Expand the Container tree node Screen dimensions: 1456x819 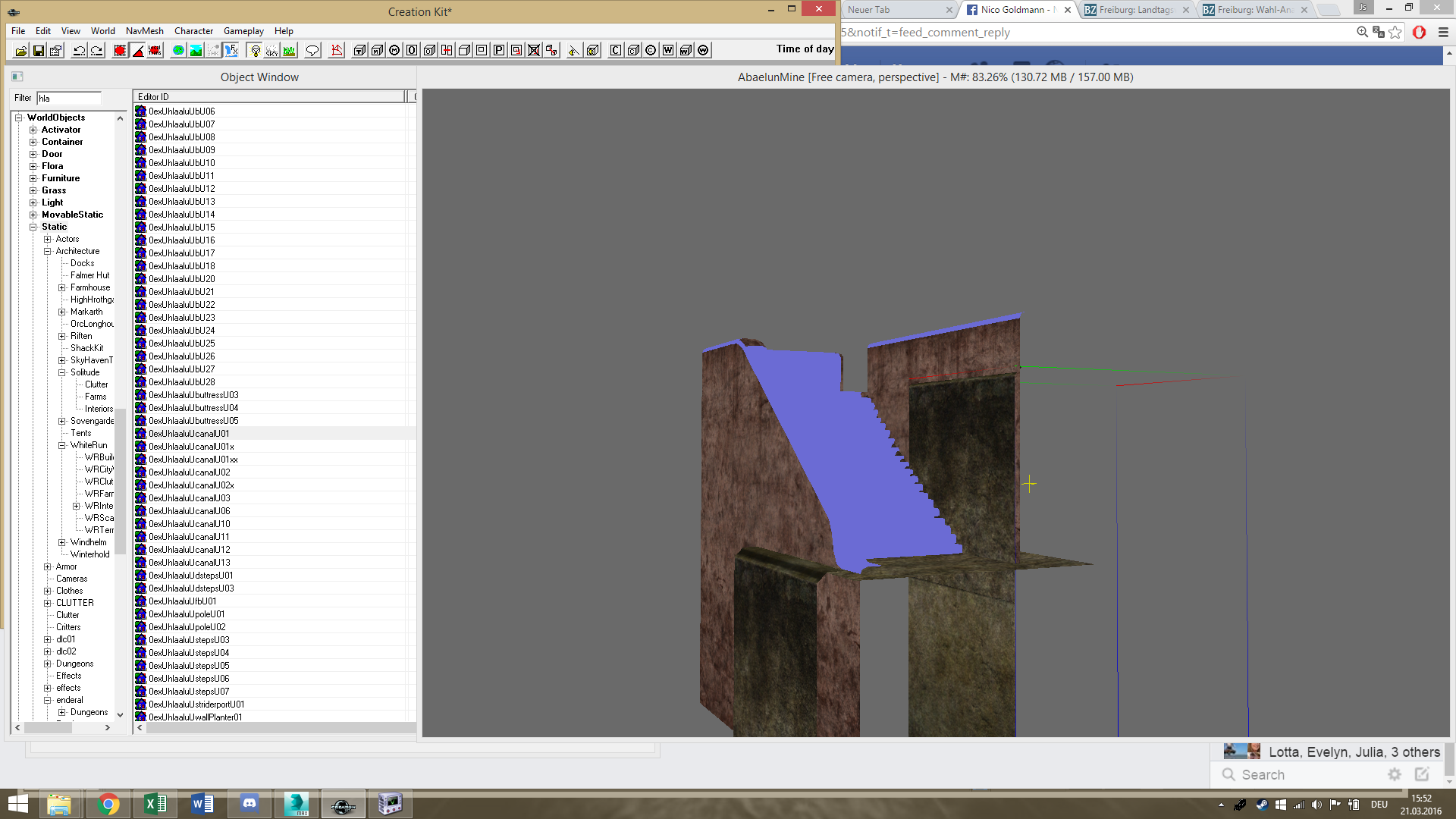33,143
